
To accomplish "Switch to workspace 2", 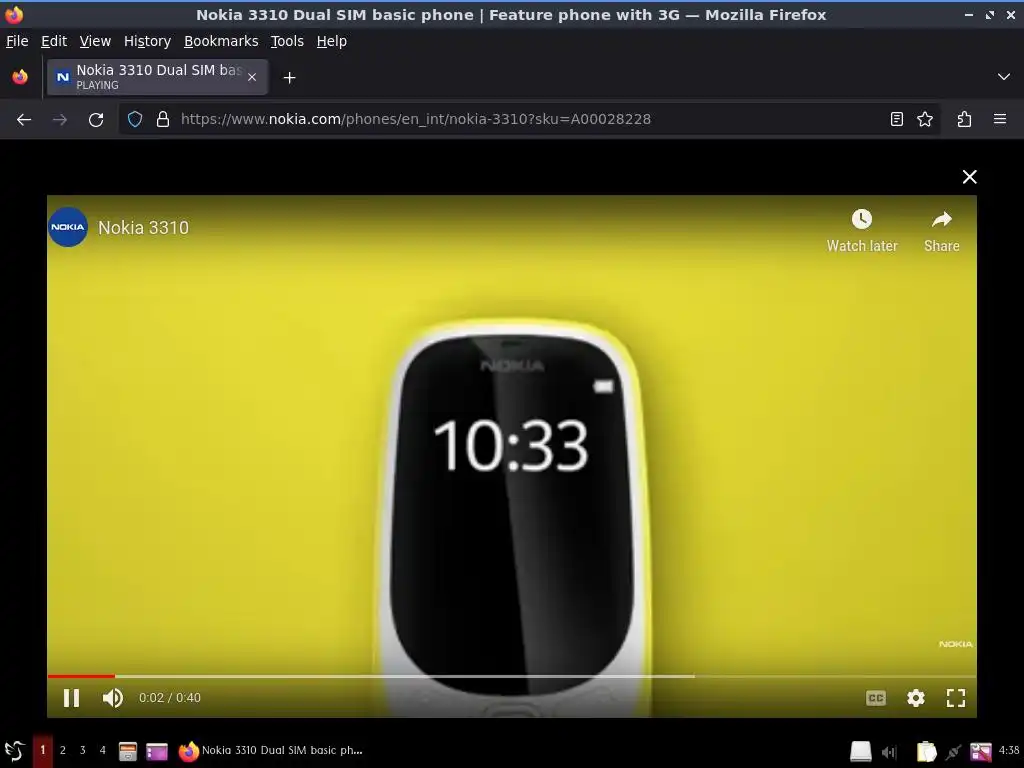I will pyautogui.click(x=63, y=750).
